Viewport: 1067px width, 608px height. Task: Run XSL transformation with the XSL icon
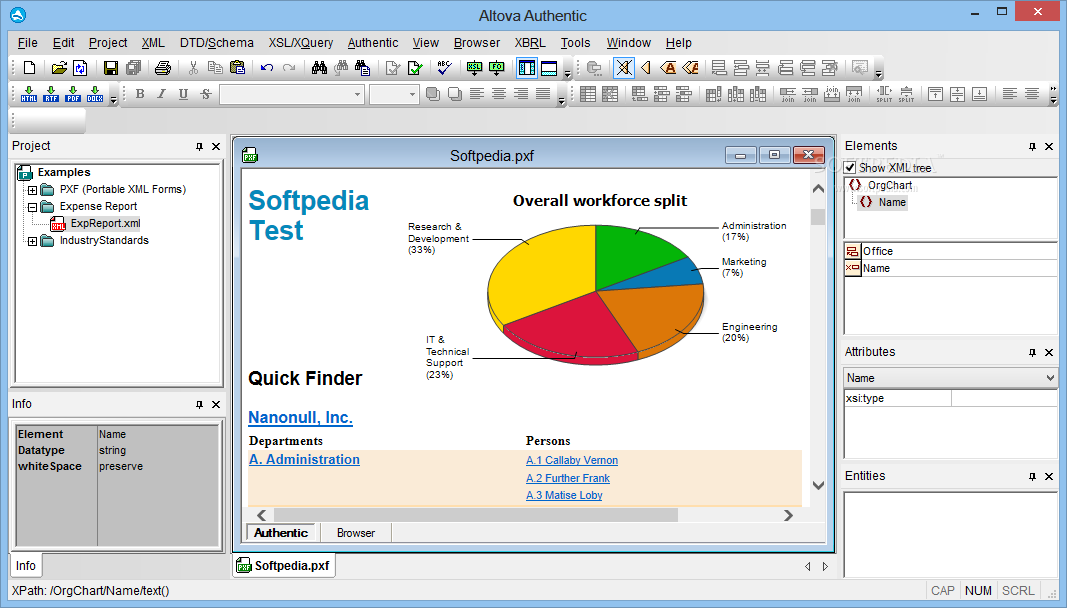click(474, 67)
